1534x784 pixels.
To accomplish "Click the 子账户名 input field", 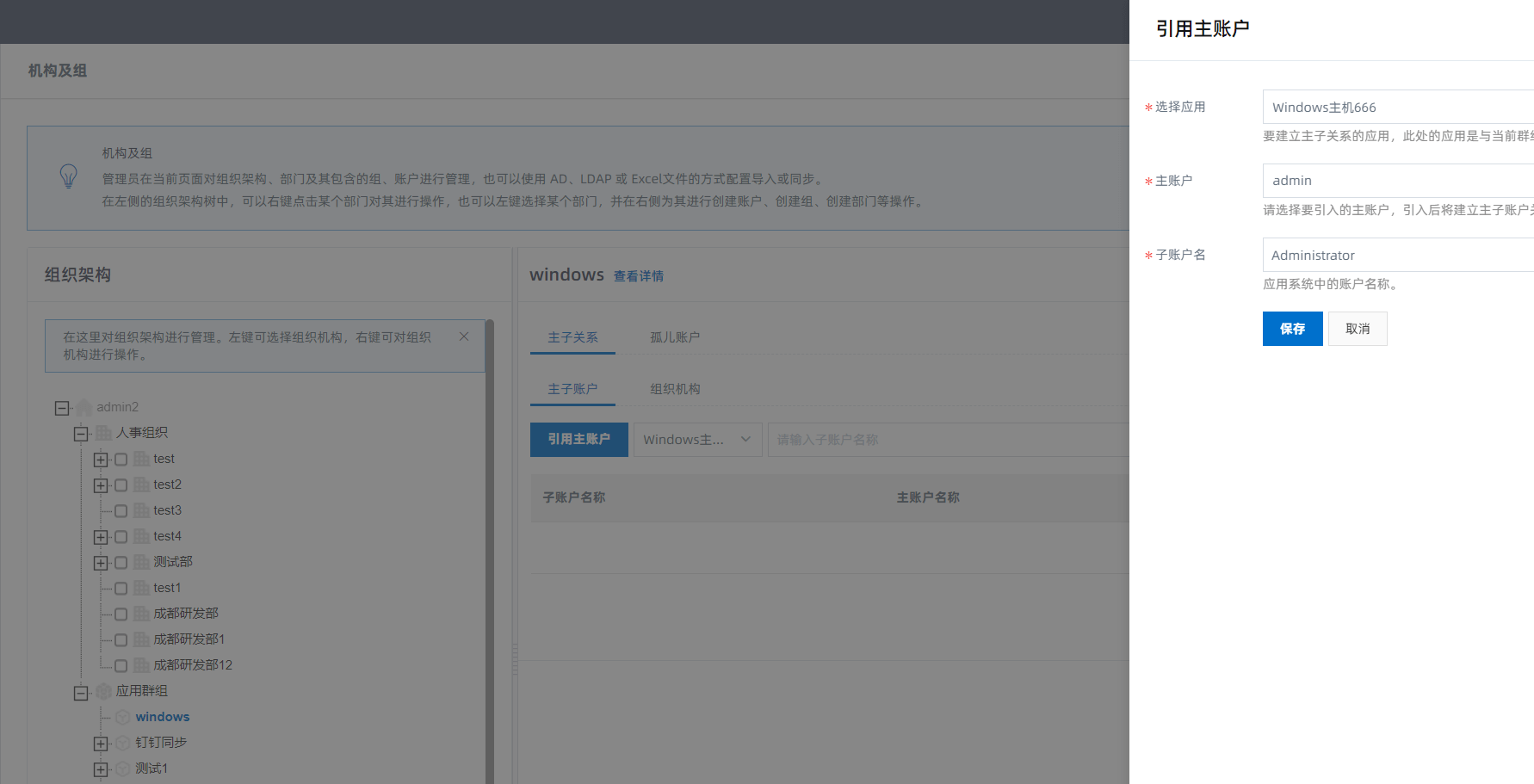I will coord(1396,256).
